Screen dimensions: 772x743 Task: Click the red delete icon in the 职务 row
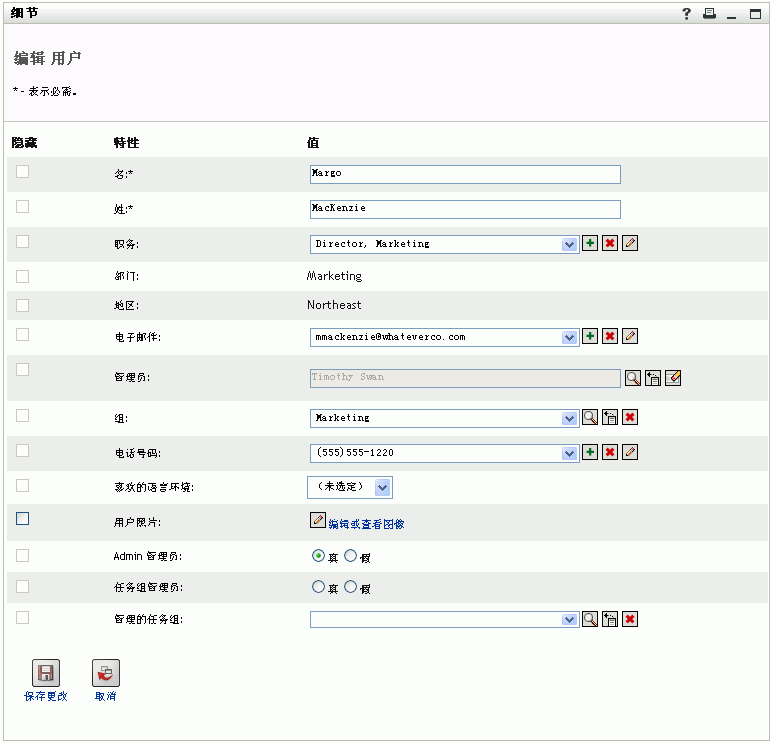[610, 243]
